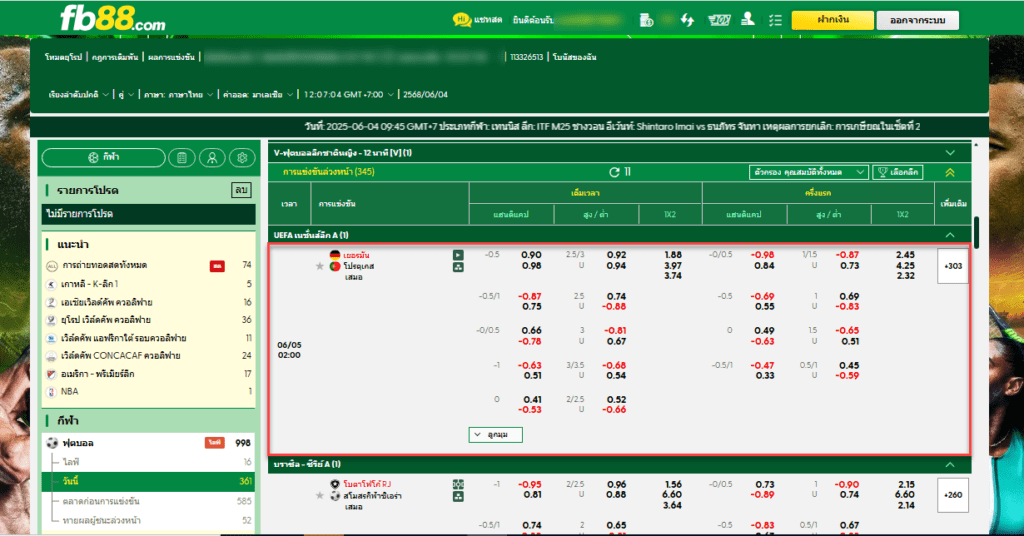Image resolution: width=1024 pixels, height=536 pixels.
Task: Open the person account icon in sidebar
Action: point(212,157)
